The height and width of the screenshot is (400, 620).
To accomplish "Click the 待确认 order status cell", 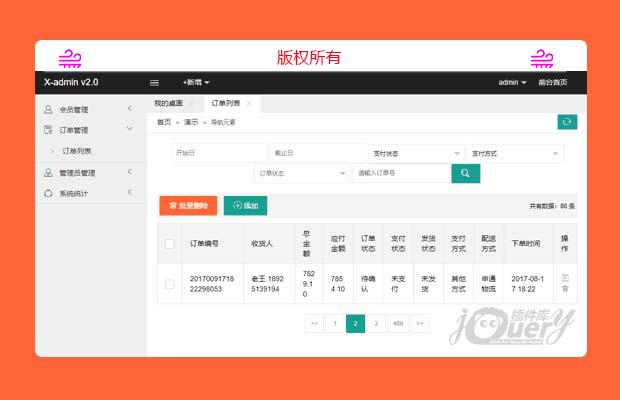I will click(x=368, y=284).
